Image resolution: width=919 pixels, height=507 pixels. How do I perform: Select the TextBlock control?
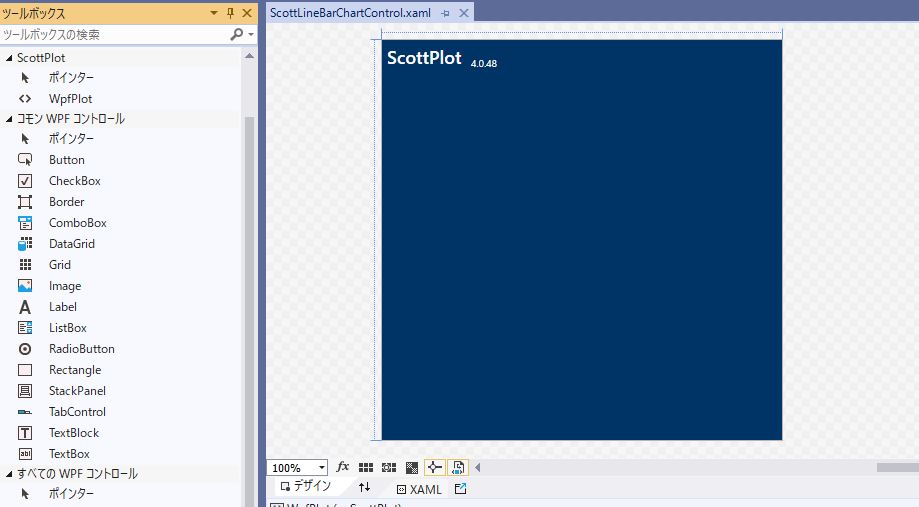point(73,433)
